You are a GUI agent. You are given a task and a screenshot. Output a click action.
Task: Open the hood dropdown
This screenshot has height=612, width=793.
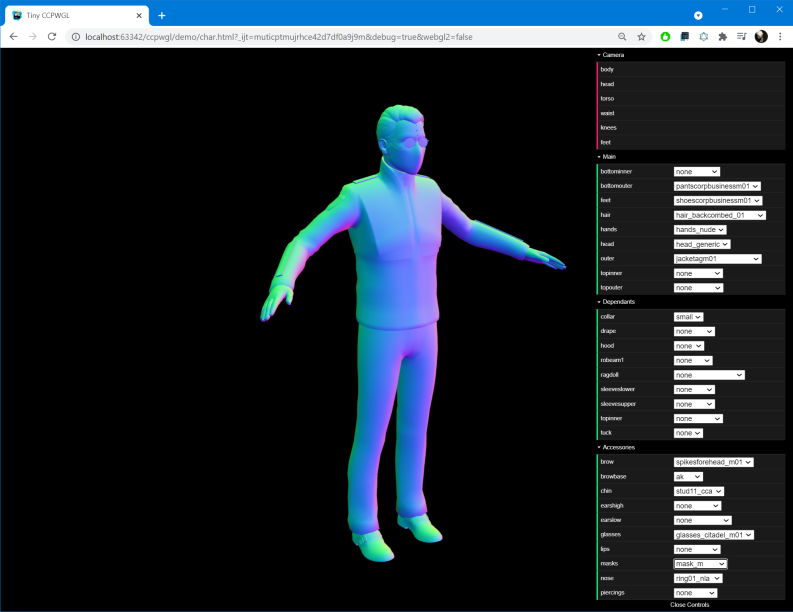pos(689,346)
